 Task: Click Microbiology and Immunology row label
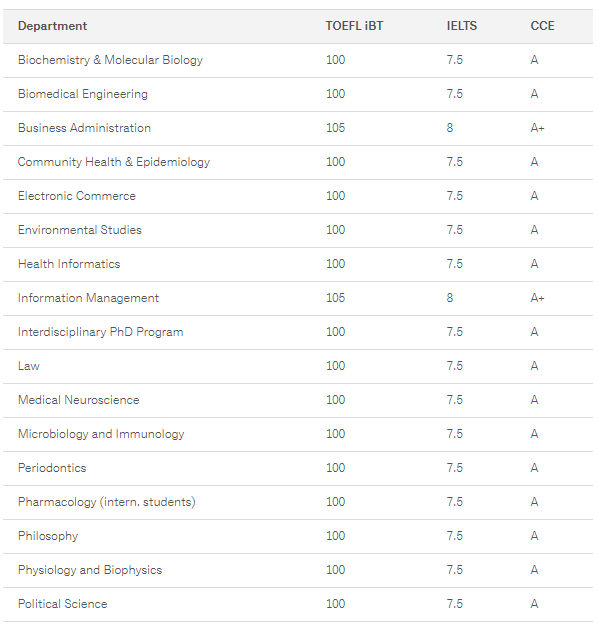tap(101, 434)
